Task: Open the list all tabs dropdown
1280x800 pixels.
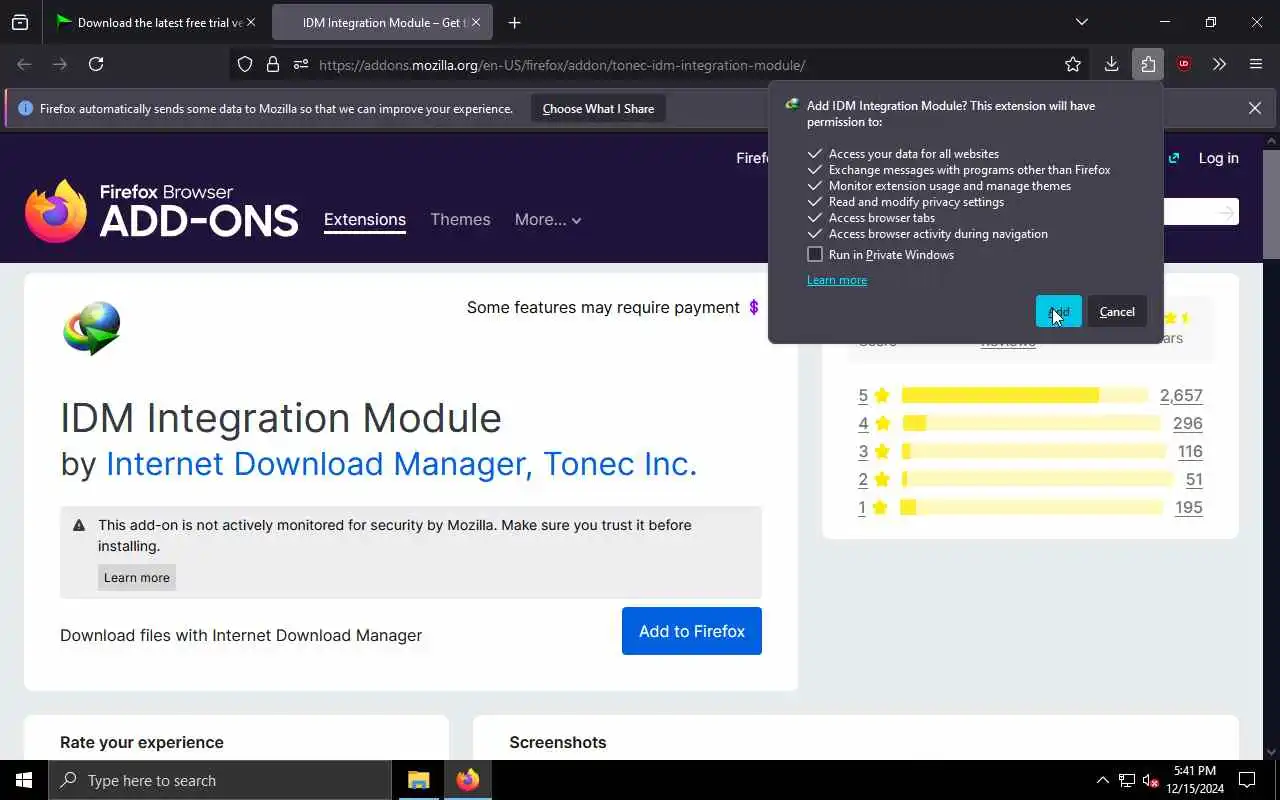Action: click(1082, 22)
